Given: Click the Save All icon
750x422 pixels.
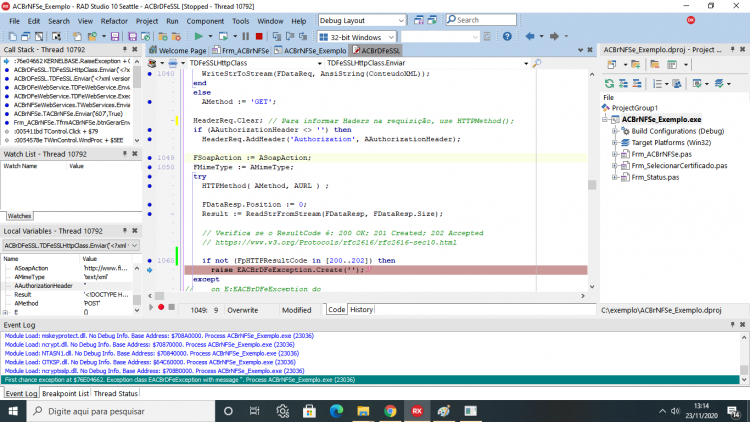Looking at the screenshot, I should pyautogui.click(x=132, y=36).
